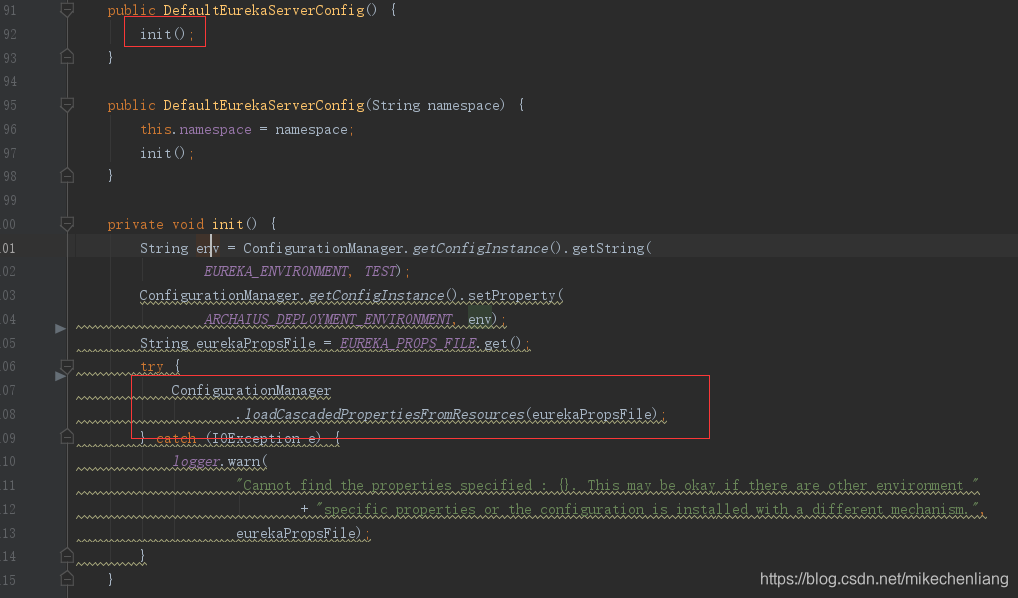The width and height of the screenshot is (1018, 598).
Task: Click the 'String namespace' parameter on line 95
Action: pos(437,105)
